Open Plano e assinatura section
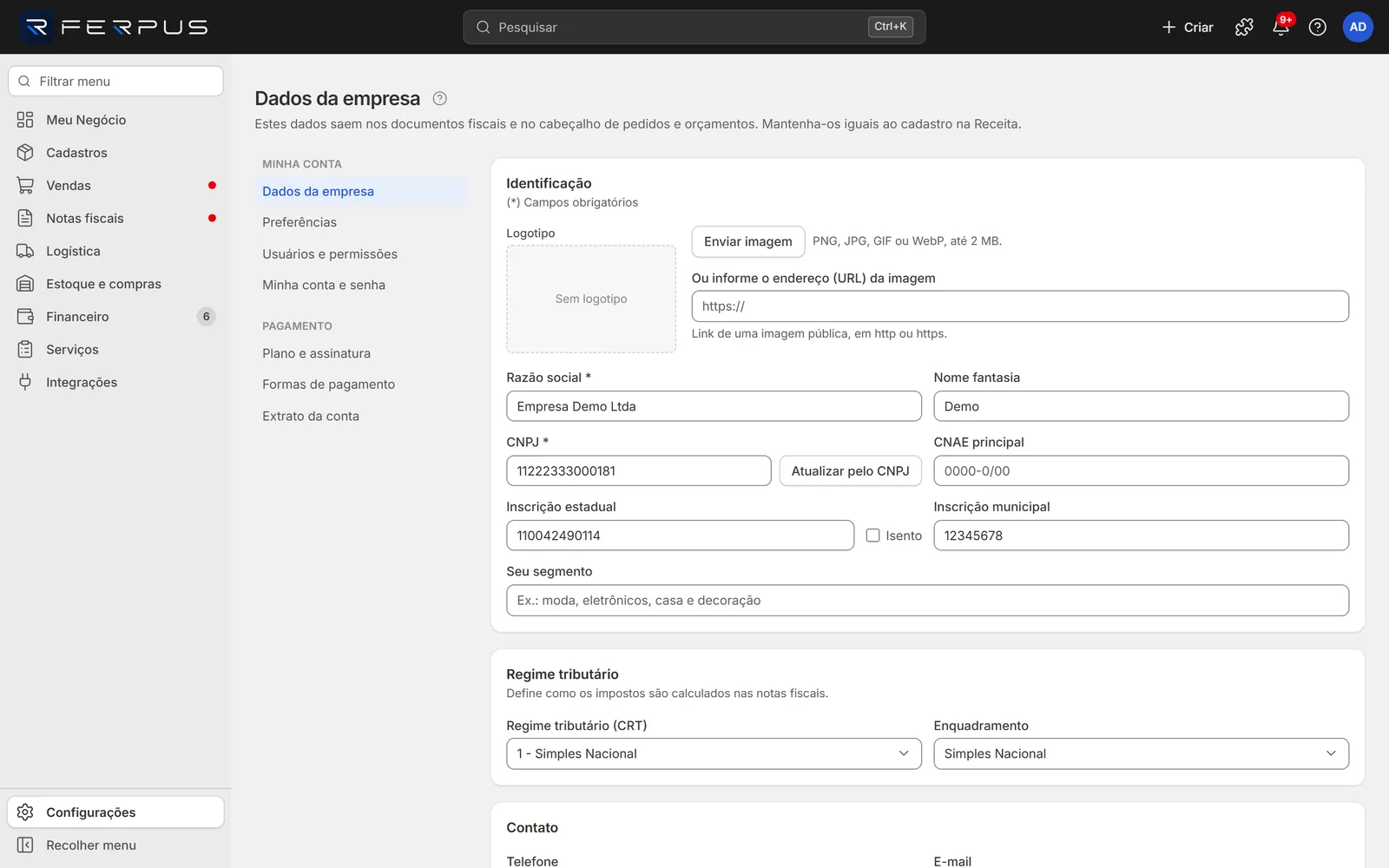Image resolution: width=1389 pixels, height=868 pixels. click(x=360, y=353)
